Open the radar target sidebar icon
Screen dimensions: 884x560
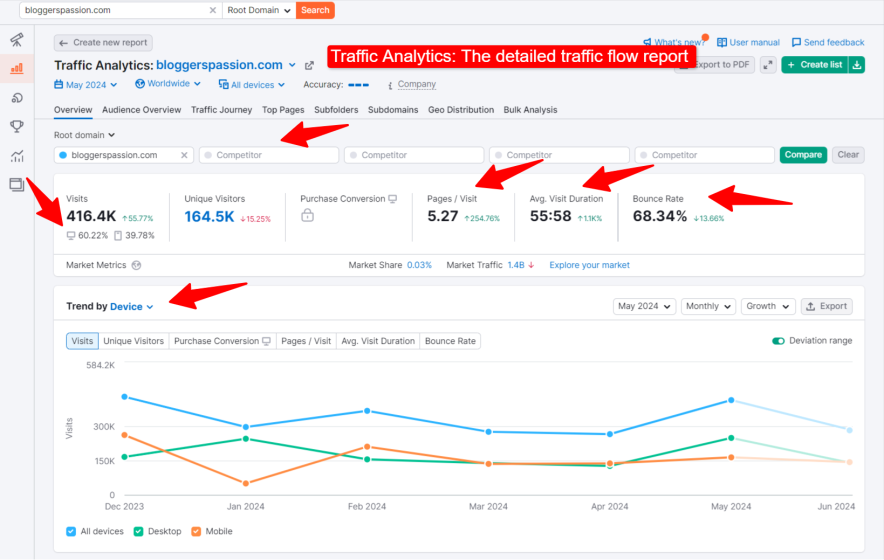point(17,98)
